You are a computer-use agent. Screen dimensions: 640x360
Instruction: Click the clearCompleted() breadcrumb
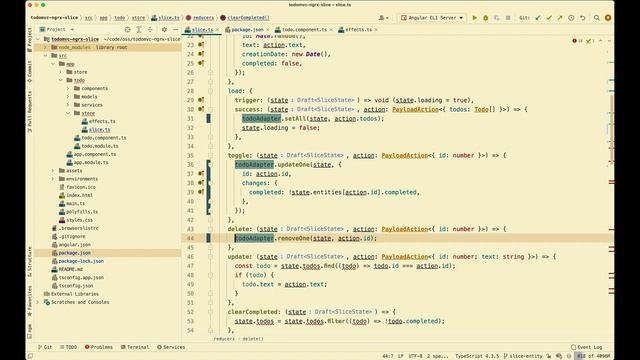click(245, 18)
